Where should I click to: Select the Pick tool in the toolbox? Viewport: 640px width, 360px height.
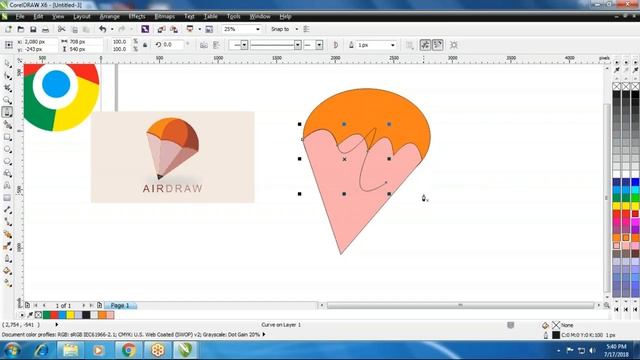(7, 64)
